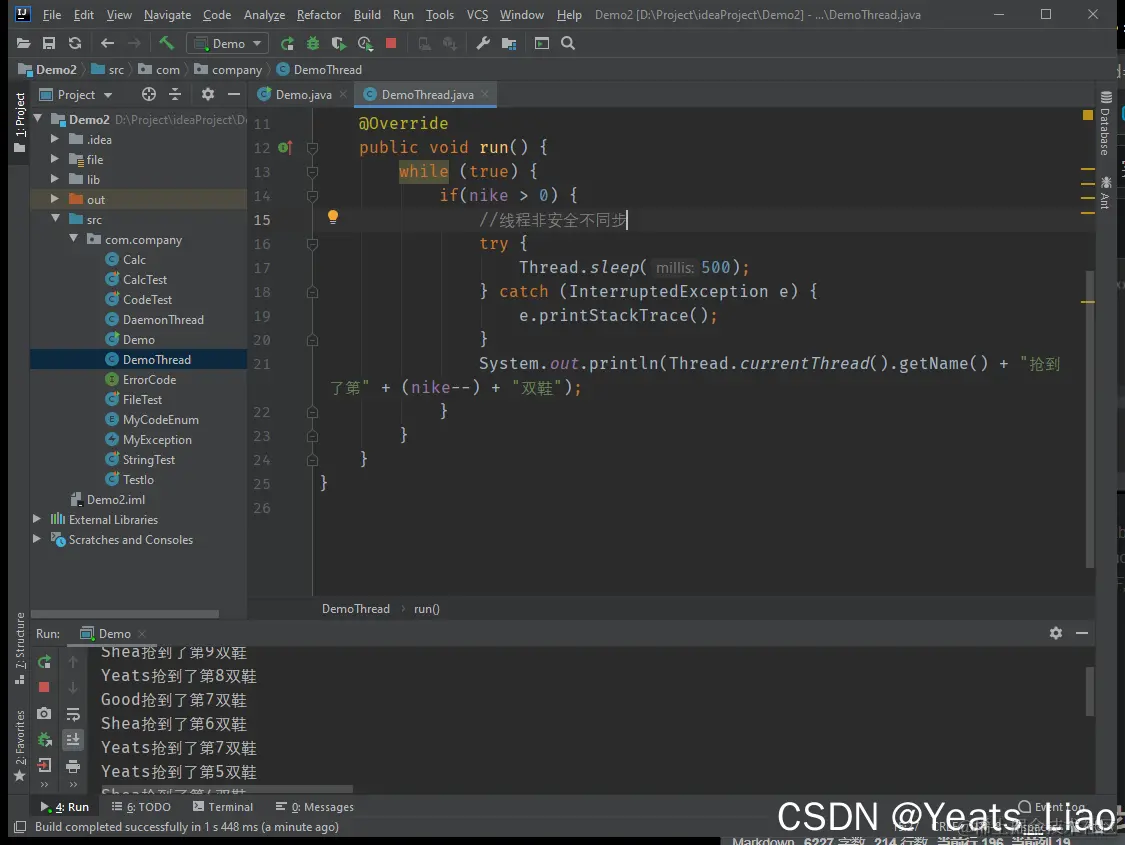Open the File menu
The image size is (1125, 845).
pyautogui.click(x=52, y=14)
